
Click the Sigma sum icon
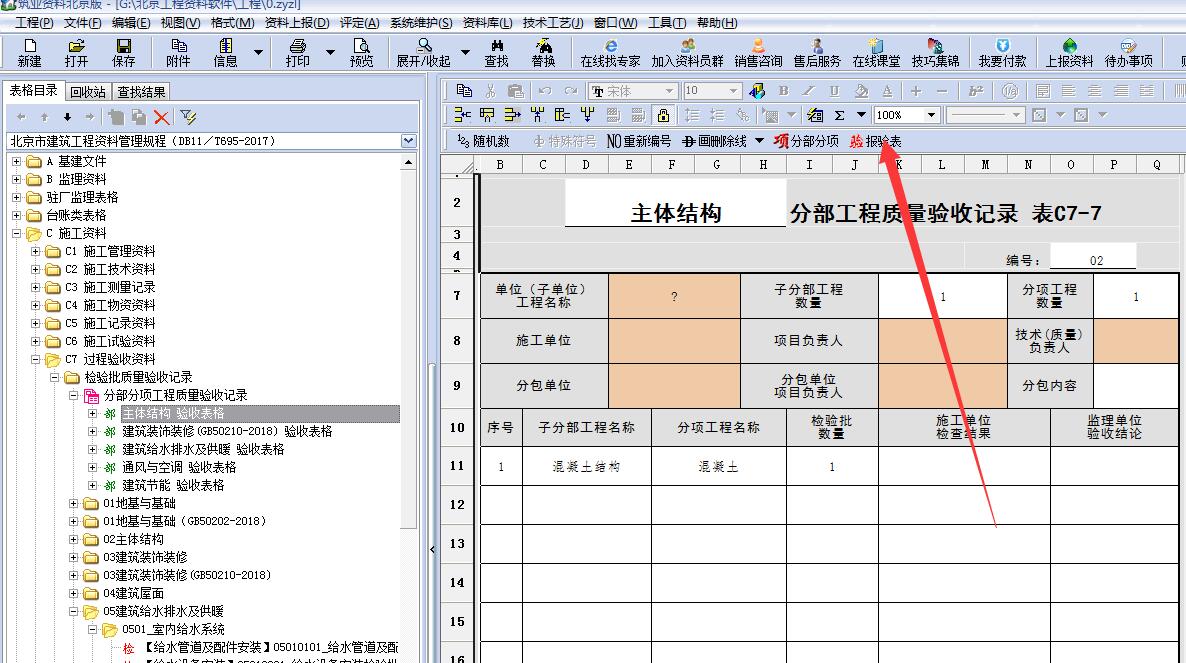(840, 115)
